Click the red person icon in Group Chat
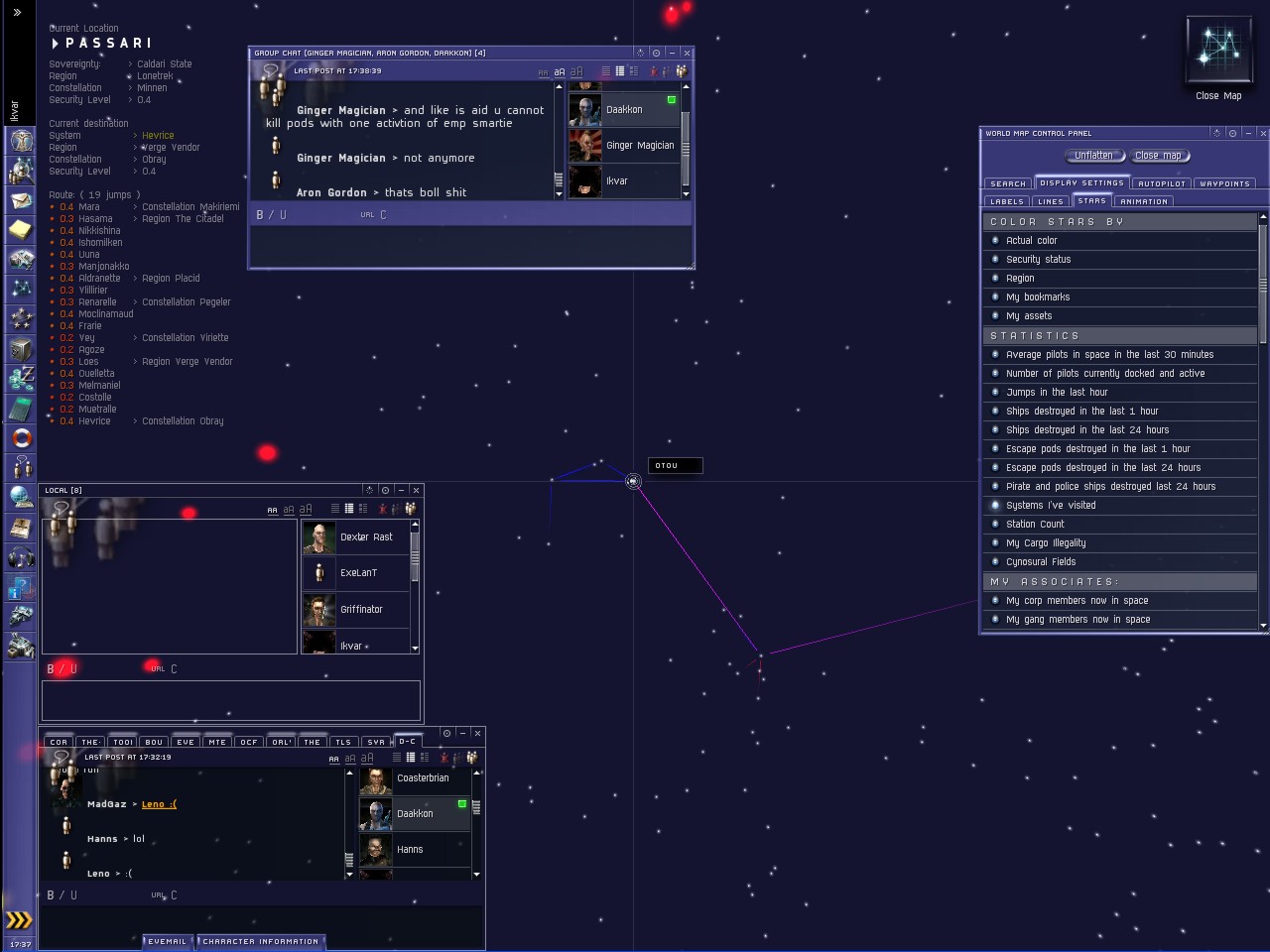 [653, 71]
